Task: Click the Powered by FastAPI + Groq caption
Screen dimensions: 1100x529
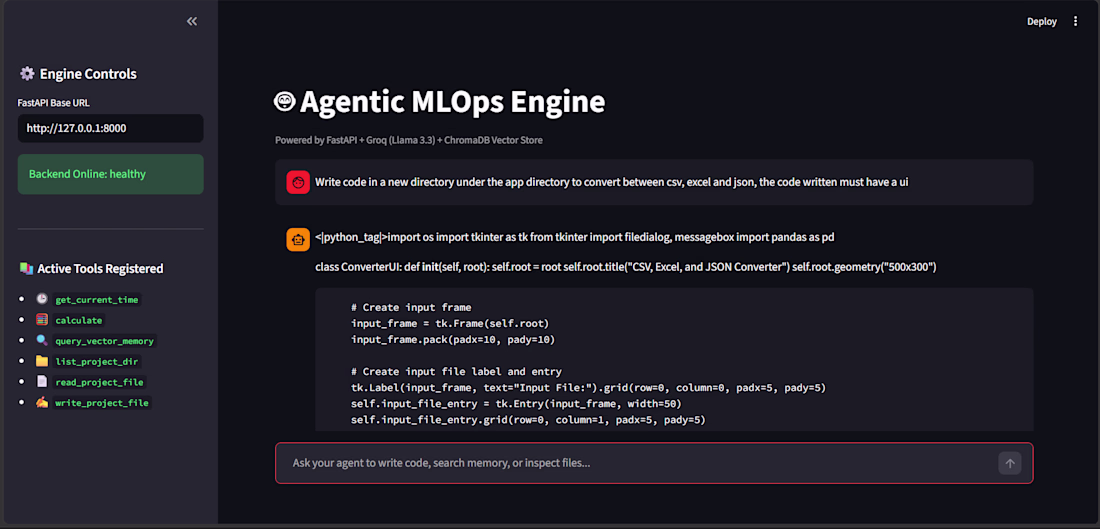Action: click(x=409, y=140)
